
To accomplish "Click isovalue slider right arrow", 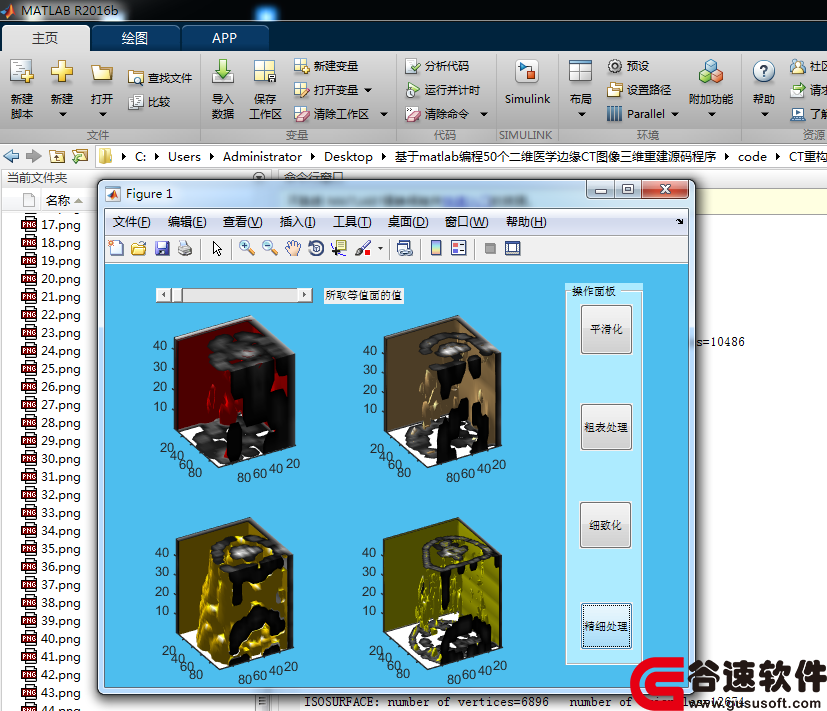I will point(305,295).
